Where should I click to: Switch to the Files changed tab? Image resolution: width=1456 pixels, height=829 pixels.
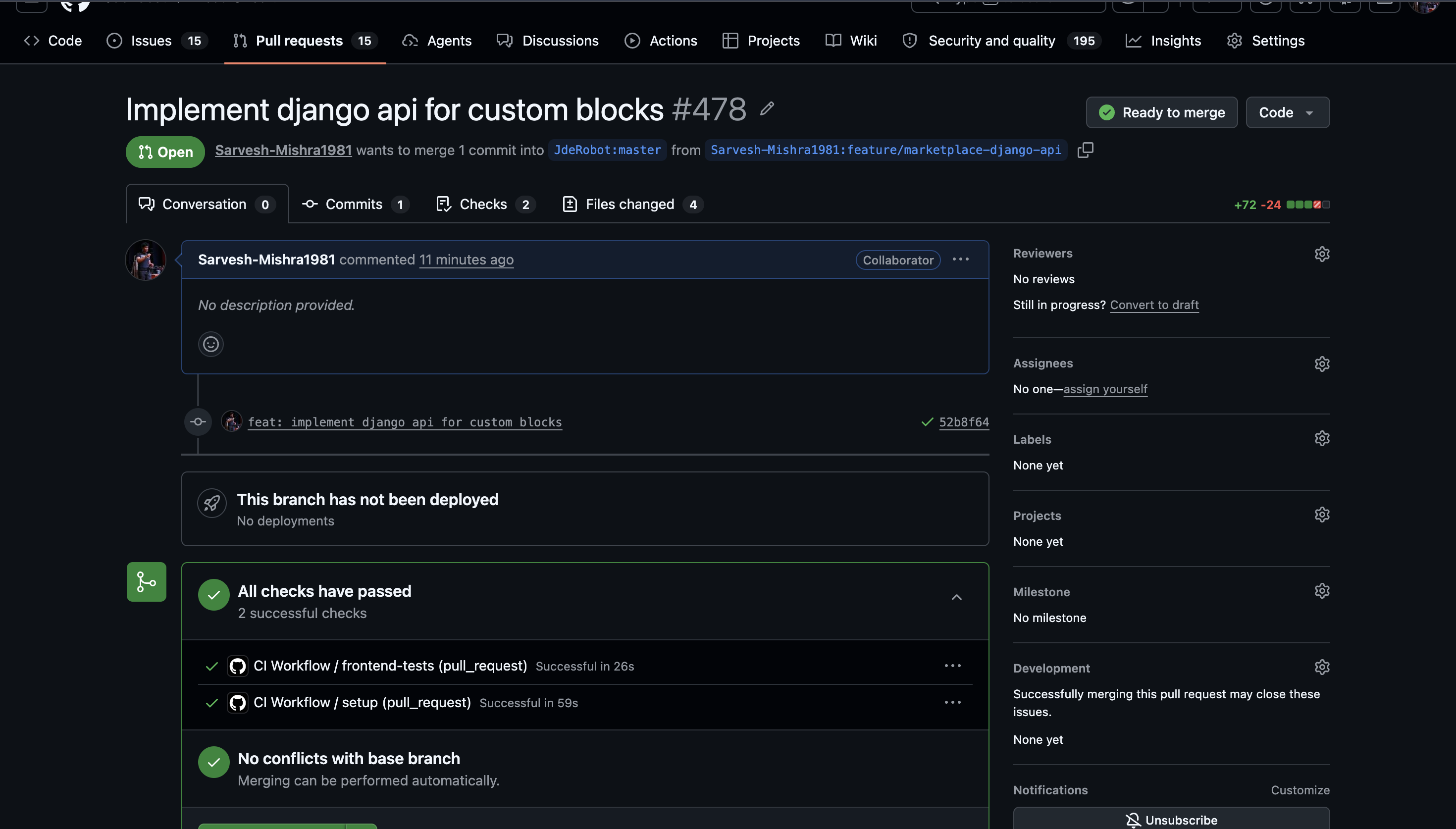point(632,205)
